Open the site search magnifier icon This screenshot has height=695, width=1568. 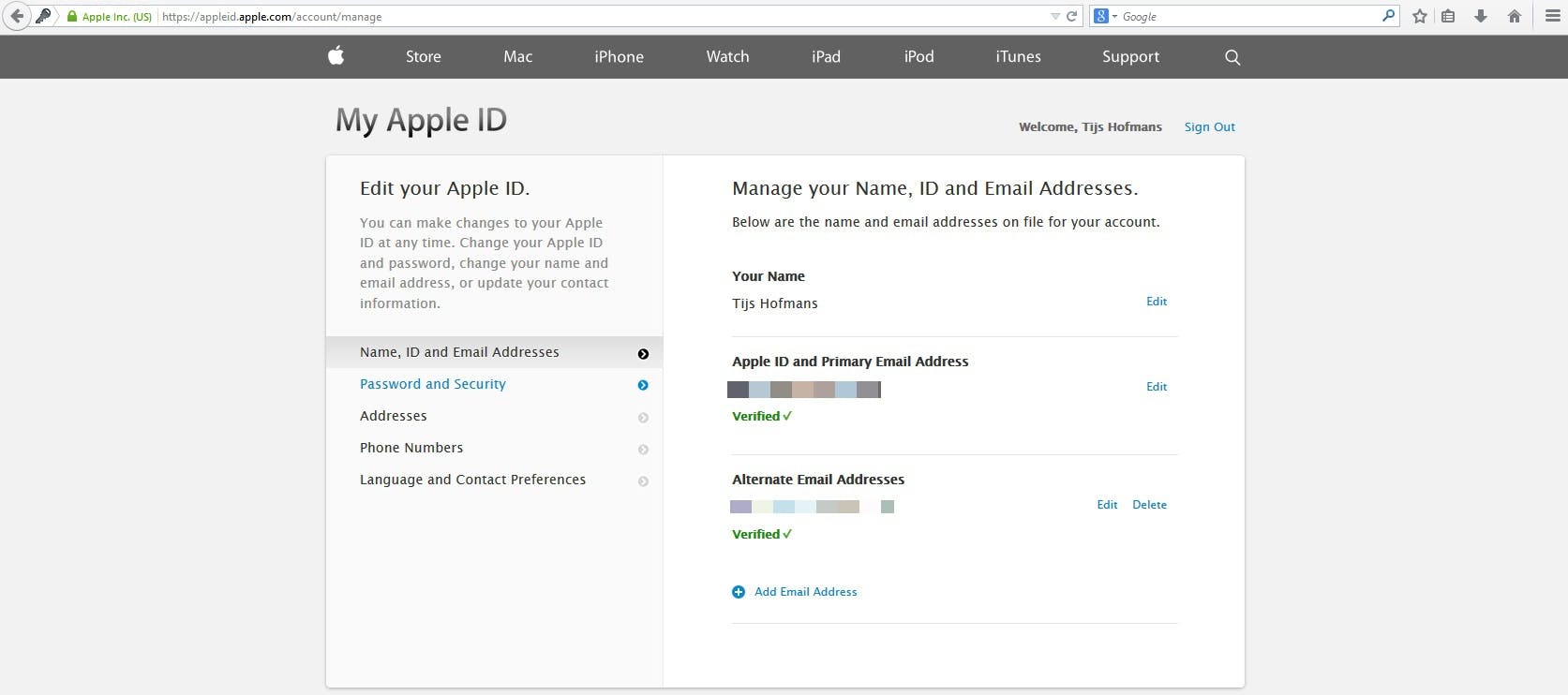1232,57
